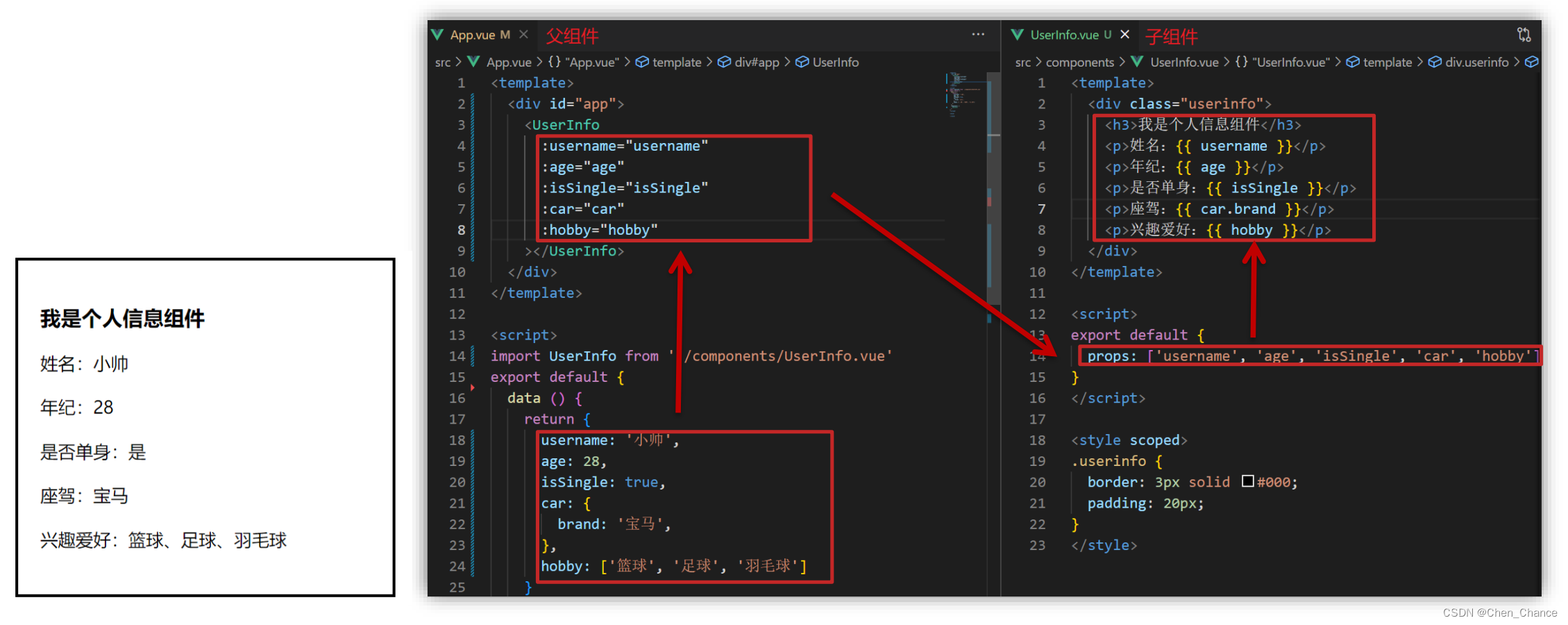The width and height of the screenshot is (1568, 625).
Task: Click the 'props:' array line in UserInfo.vue
Action: click(1312, 356)
